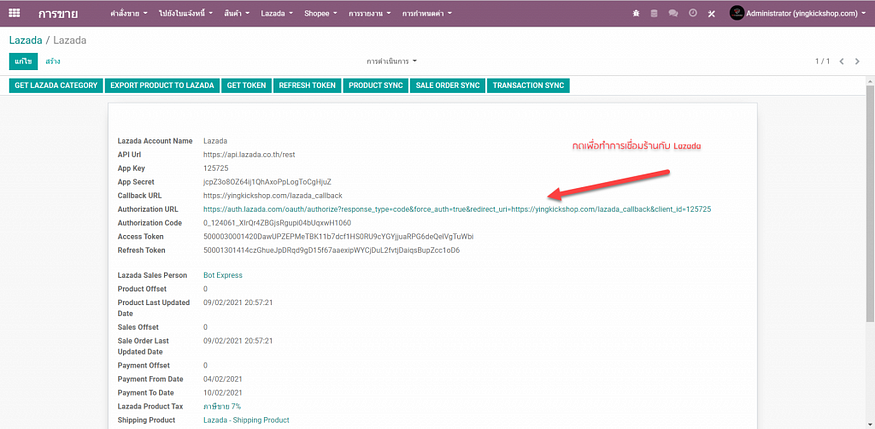Click the SALE ORDER SYNC button
The image size is (875, 429).
[x=448, y=85]
